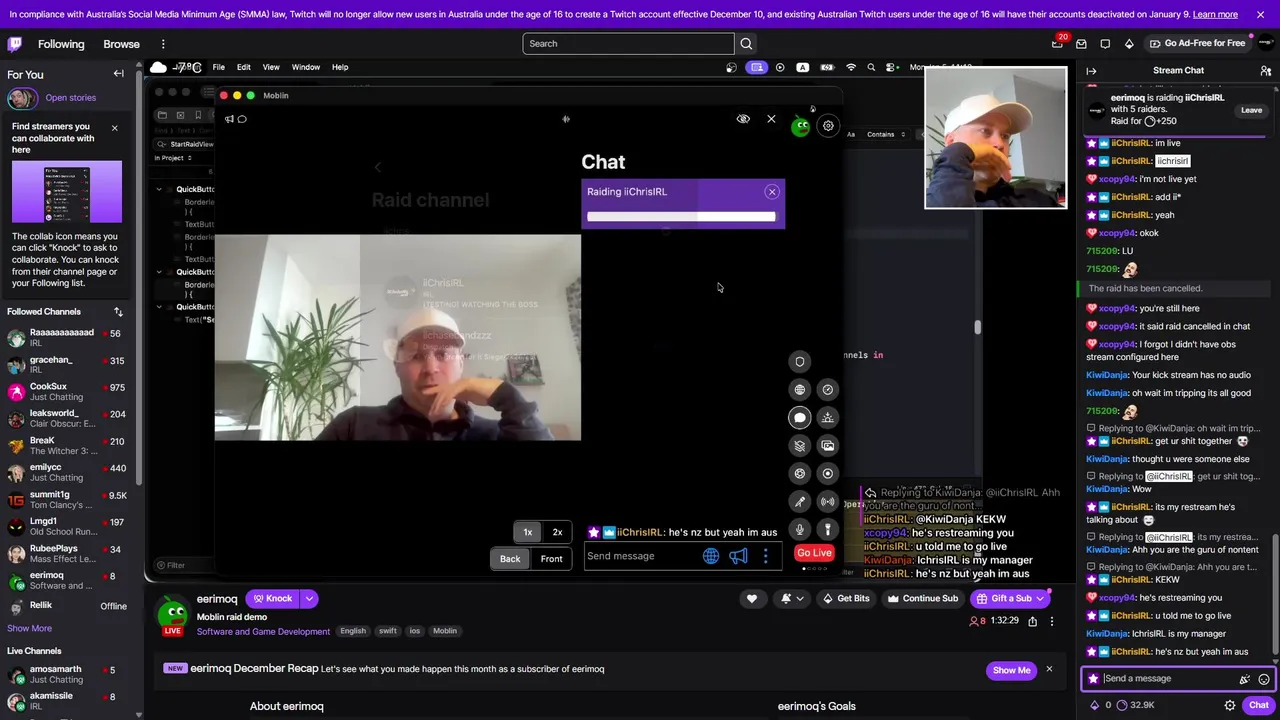Toggle the Moblin flashlight torch button
The width and height of the screenshot is (1280, 720).
827,530
